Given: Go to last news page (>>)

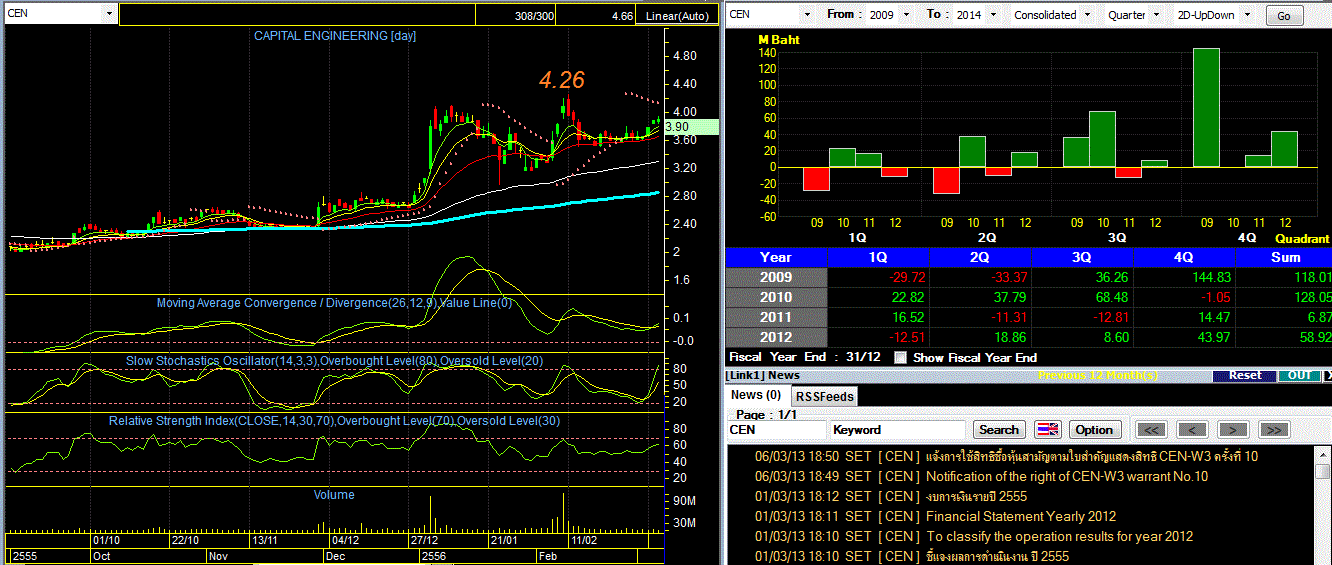Looking at the screenshot, I should tap(1273, 430).
